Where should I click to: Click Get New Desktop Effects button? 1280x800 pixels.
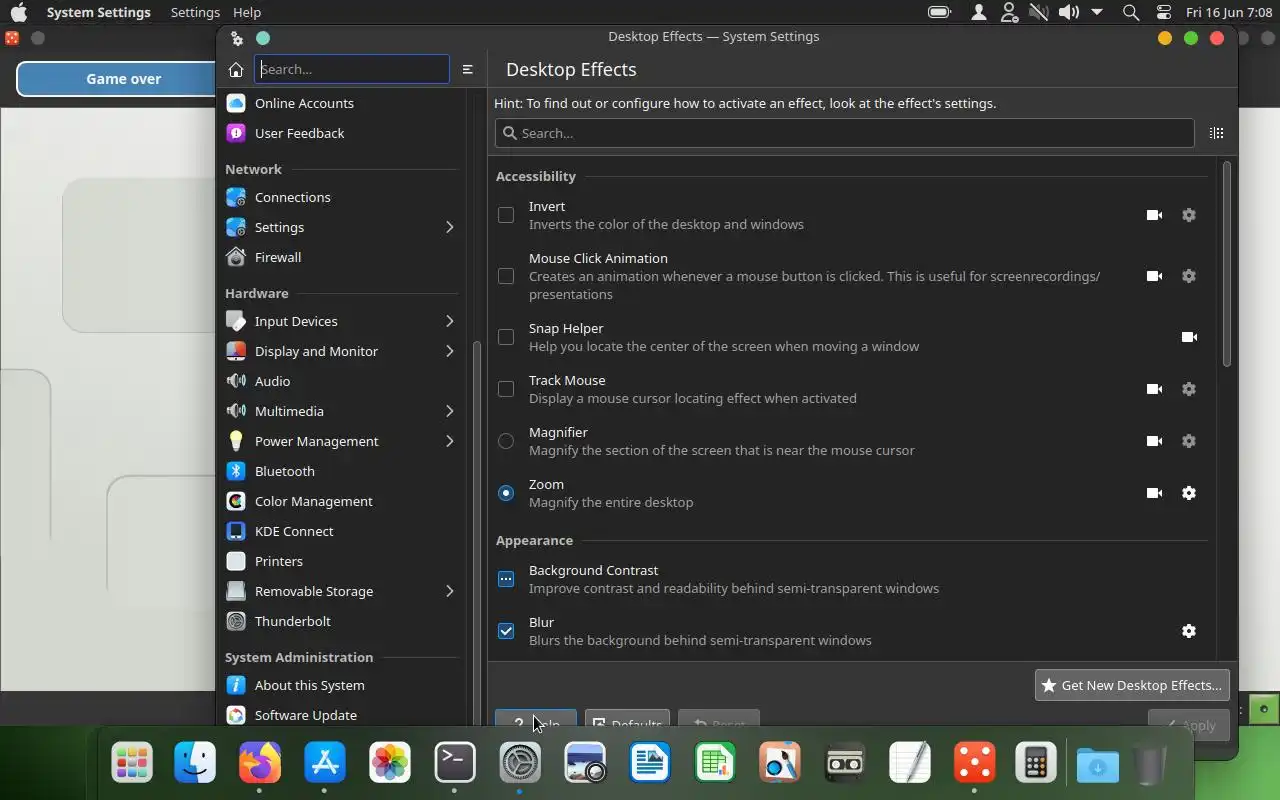pos(1132,685)
